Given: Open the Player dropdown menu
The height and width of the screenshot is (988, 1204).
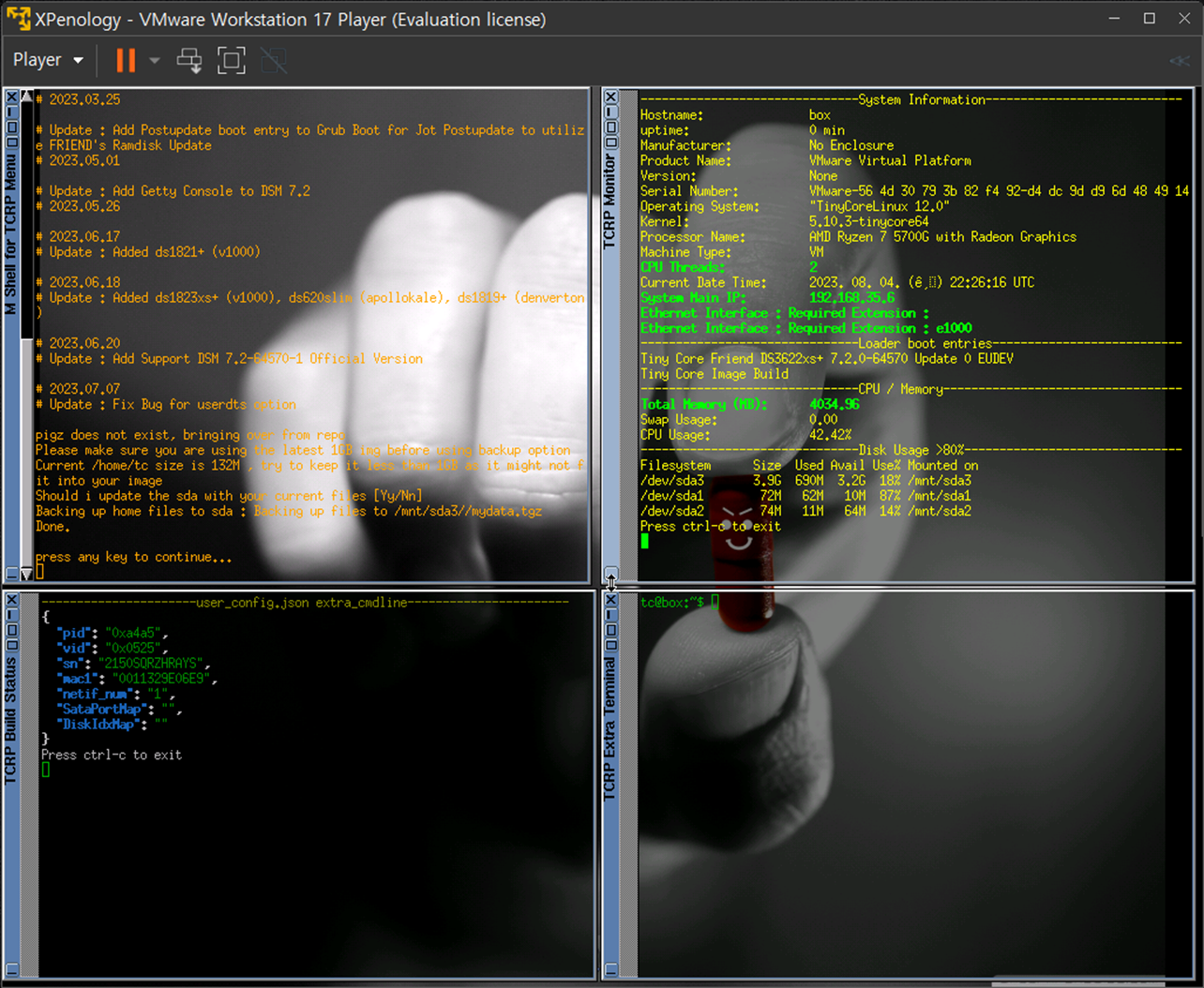Looking at the screenshot, I should point(48,60).
